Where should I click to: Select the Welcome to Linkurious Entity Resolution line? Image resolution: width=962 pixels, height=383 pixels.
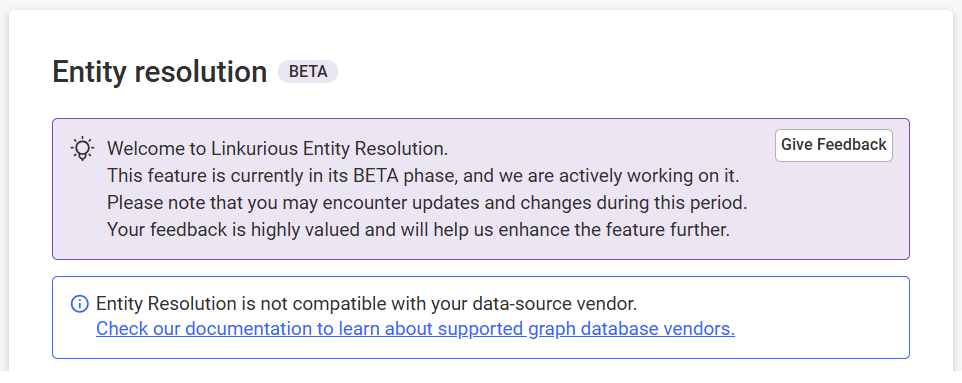point(277,149)
